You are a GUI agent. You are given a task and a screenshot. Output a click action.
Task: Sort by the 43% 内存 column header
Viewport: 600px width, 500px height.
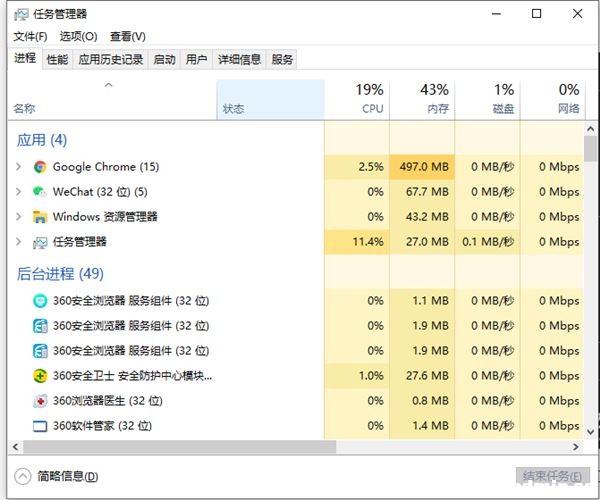[422, 100]
